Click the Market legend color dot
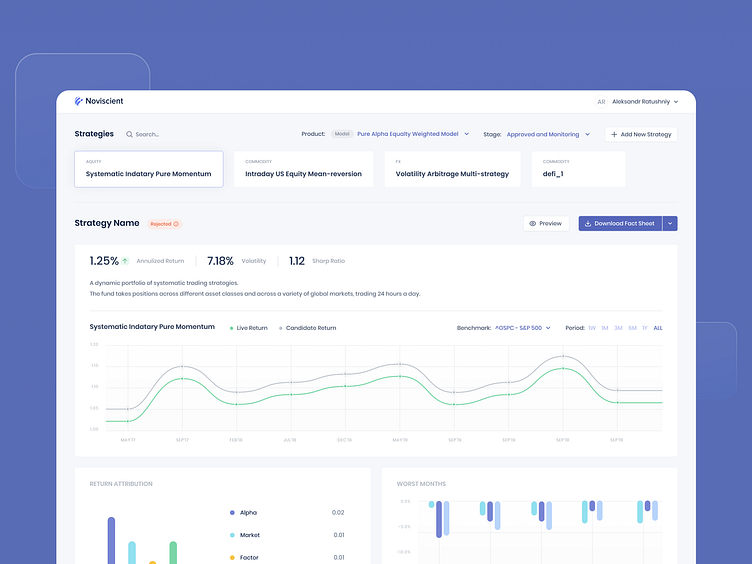Image resolution: width=752 pixels, height=564 pixels. click(232, 535)
